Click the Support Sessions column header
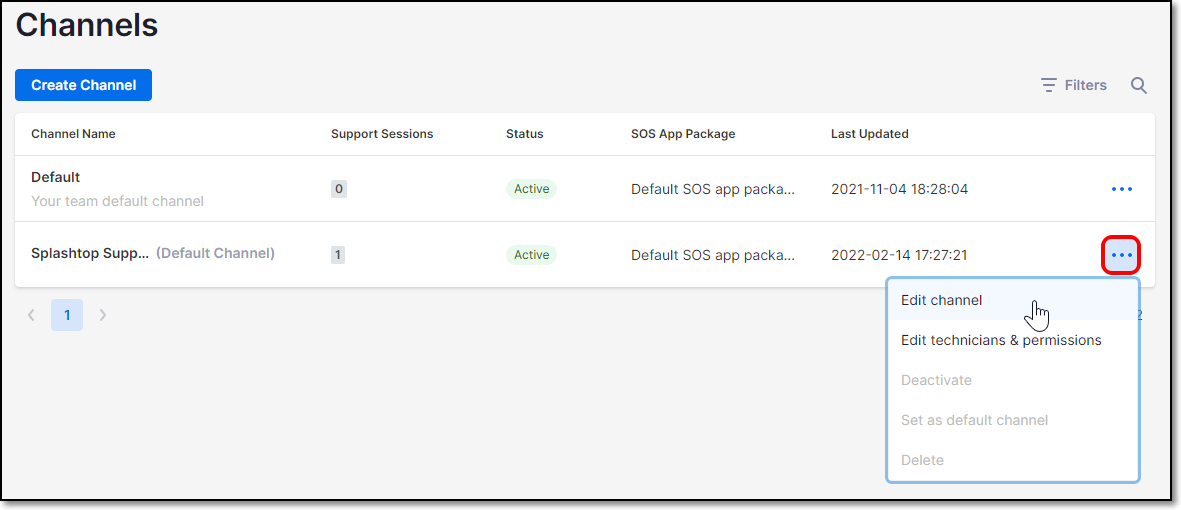Image resolution: width=1181 pixels, height=510 pixels. tap(382, 134)
